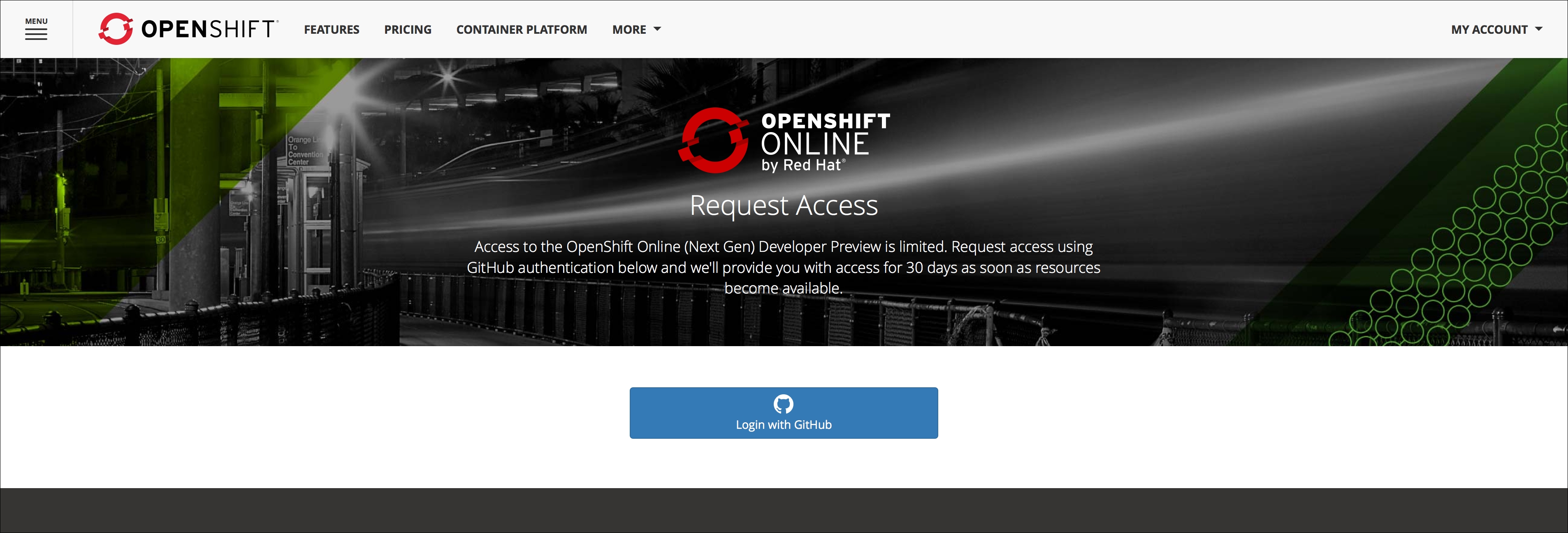The height and width of the screenshot is (533, 1568).
Task: Open the CONTAINER PLATFORM link
Action: pyautogui.click(x=522, y=29)
